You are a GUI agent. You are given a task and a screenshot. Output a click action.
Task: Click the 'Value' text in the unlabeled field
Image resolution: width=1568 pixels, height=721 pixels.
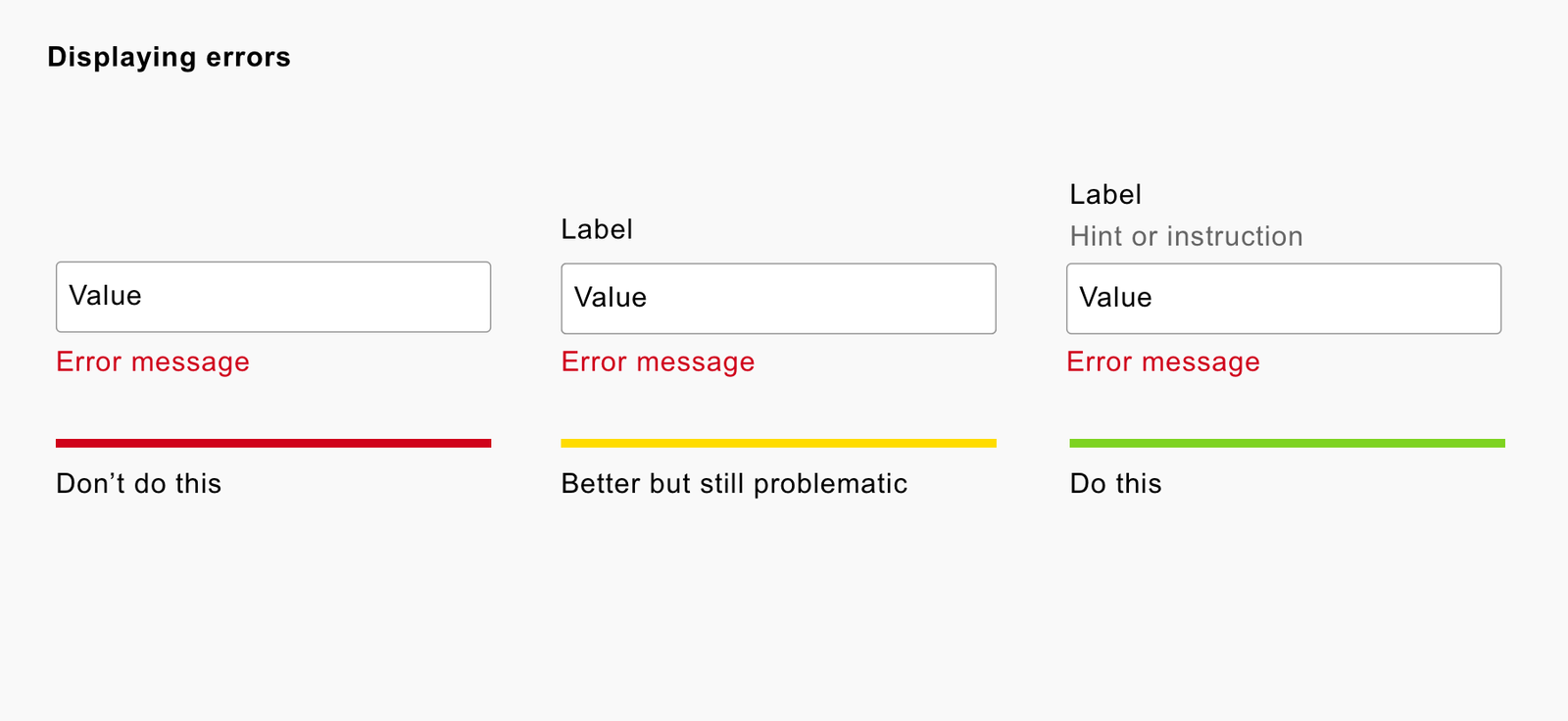pyautogui.click(x=105, y=296)
